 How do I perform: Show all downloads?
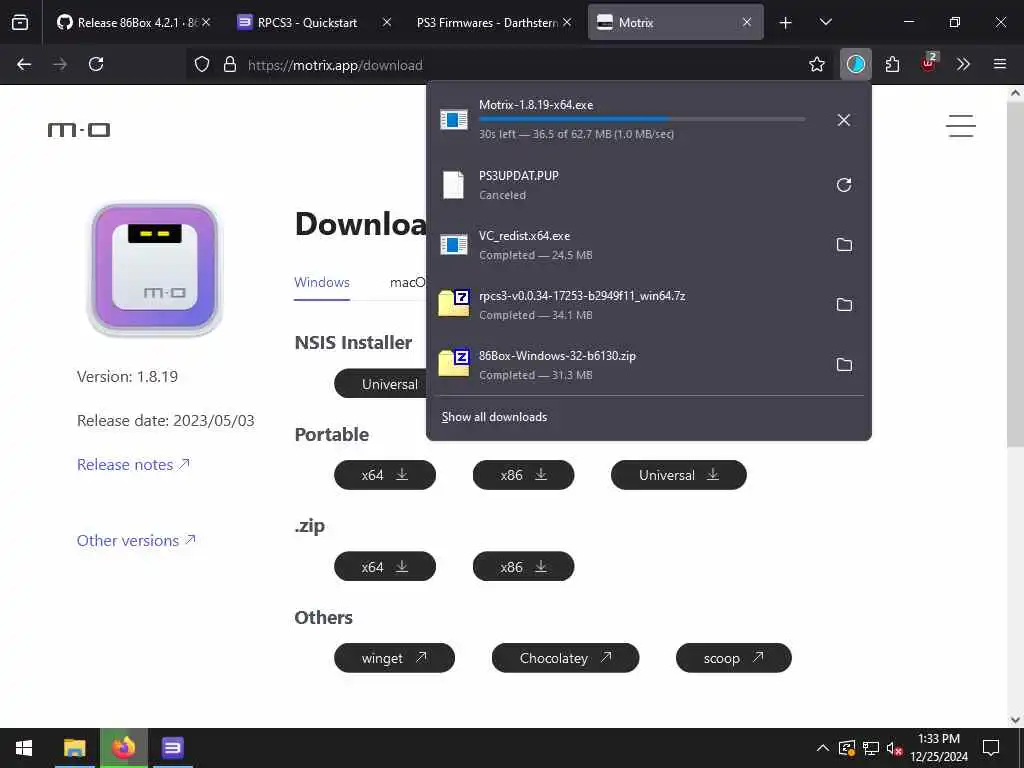click(x=494, y=417)
